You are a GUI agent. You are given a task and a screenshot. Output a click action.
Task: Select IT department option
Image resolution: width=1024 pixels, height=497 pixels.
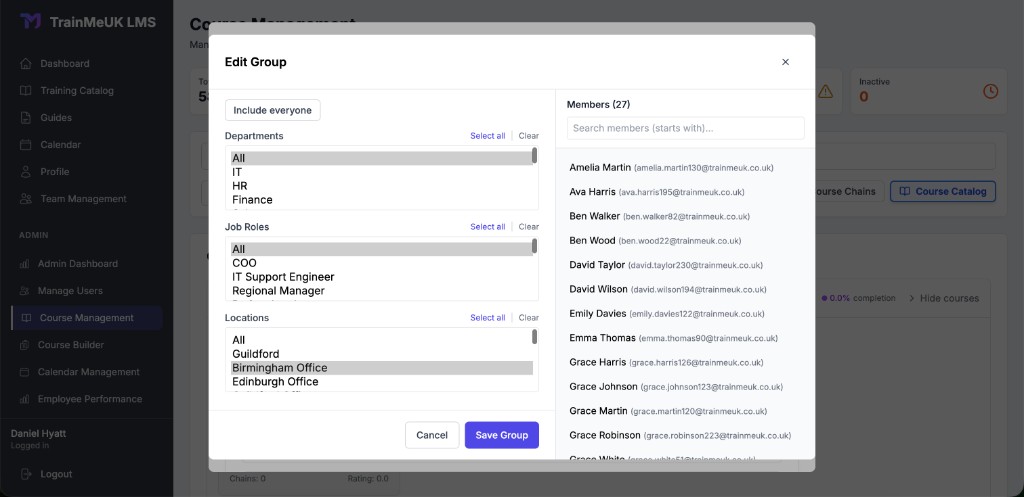pos(381,172)
